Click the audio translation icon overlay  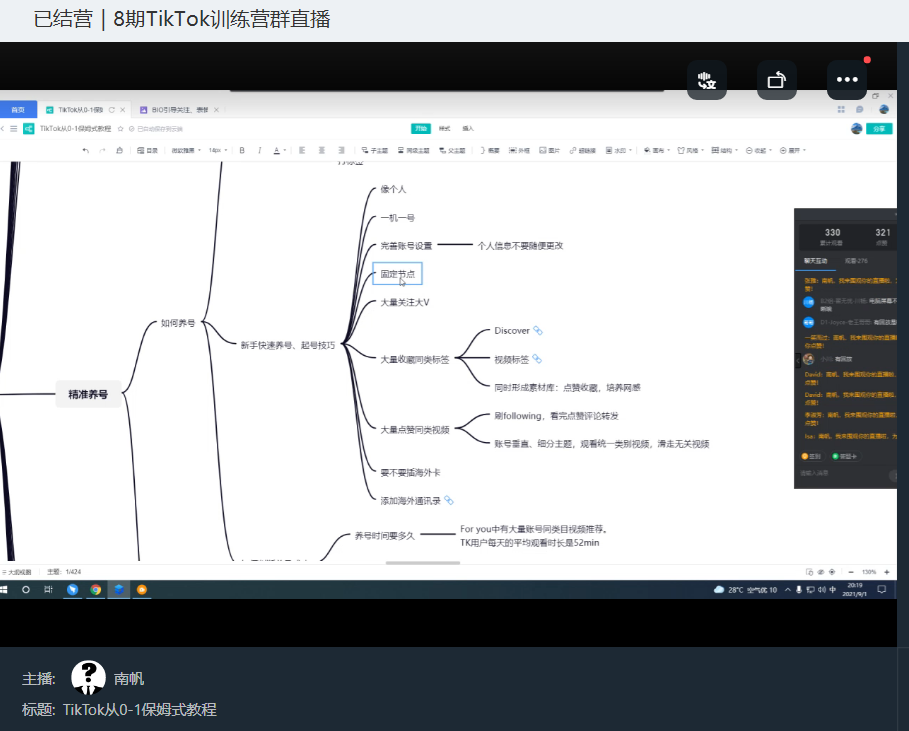coord(707,80)
